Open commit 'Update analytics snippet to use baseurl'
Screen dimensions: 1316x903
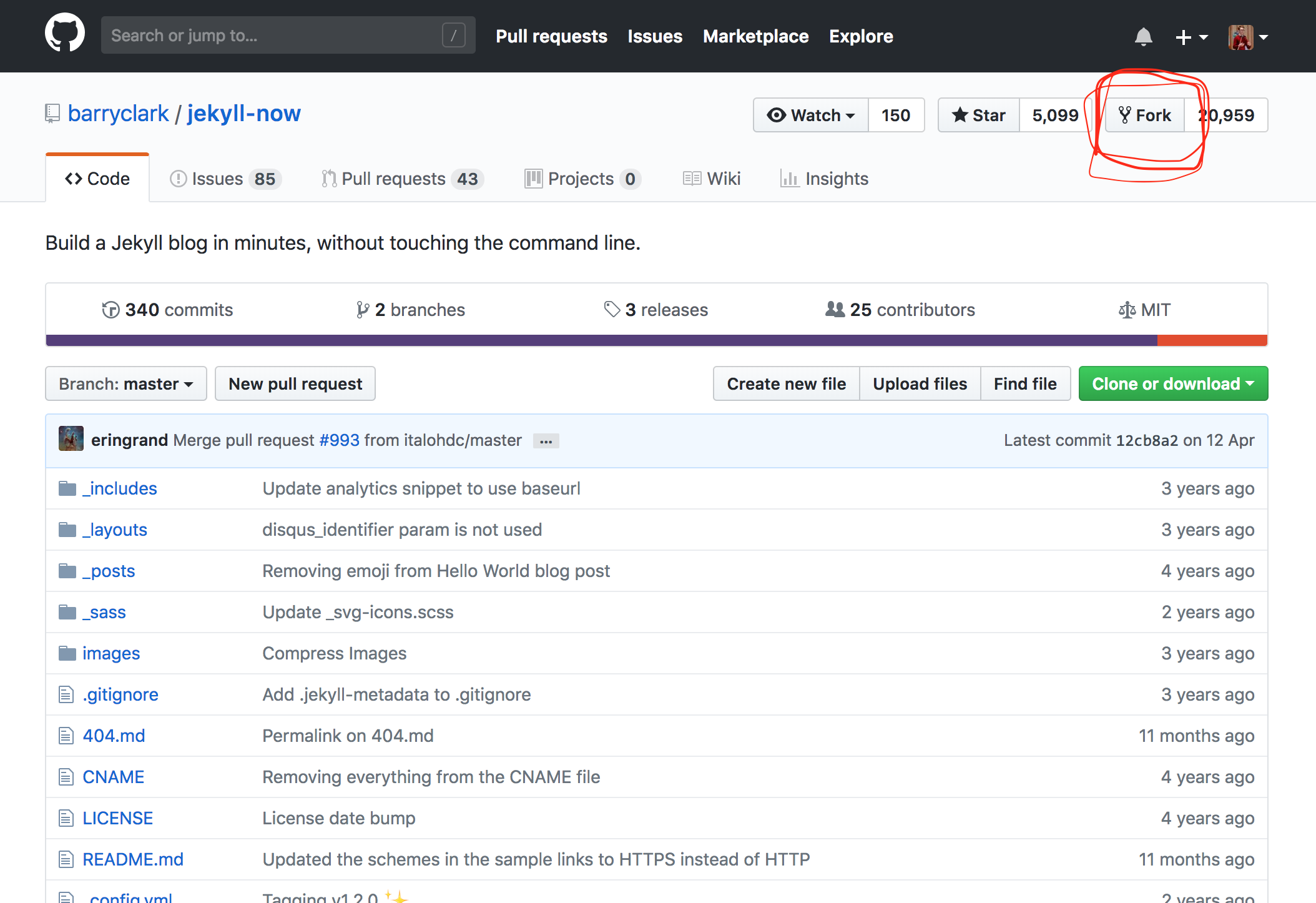[x=421, y=488]
